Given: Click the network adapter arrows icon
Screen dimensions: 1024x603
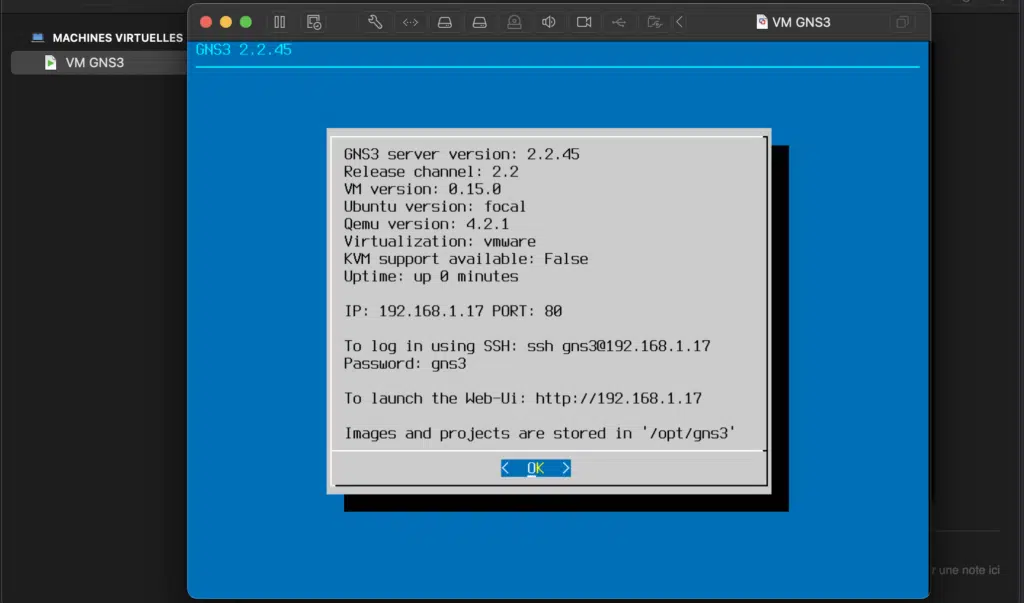Looking at the screenshot, I should pos(410,22).
